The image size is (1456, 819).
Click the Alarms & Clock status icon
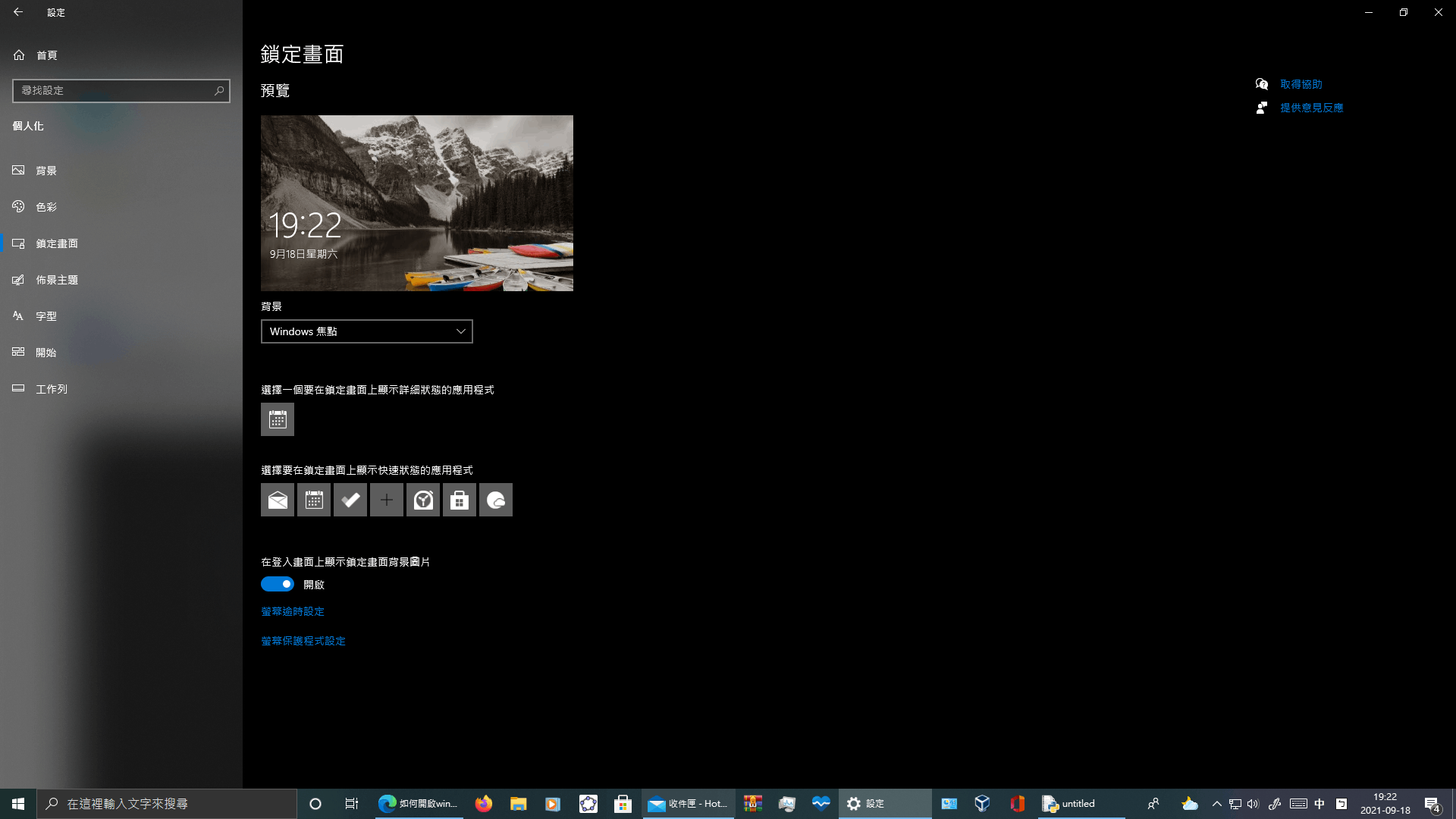pyautogui.click(x=423, y=500)
